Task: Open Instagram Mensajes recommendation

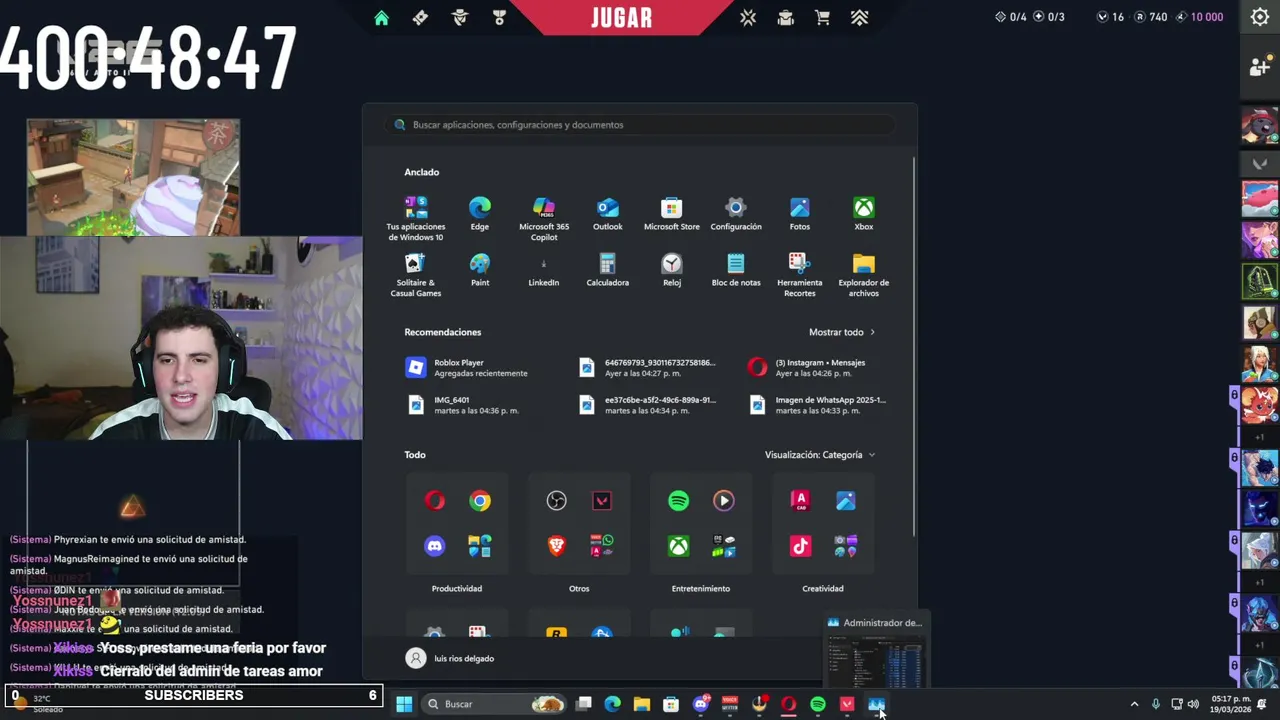Action: [x=808, y=368]
